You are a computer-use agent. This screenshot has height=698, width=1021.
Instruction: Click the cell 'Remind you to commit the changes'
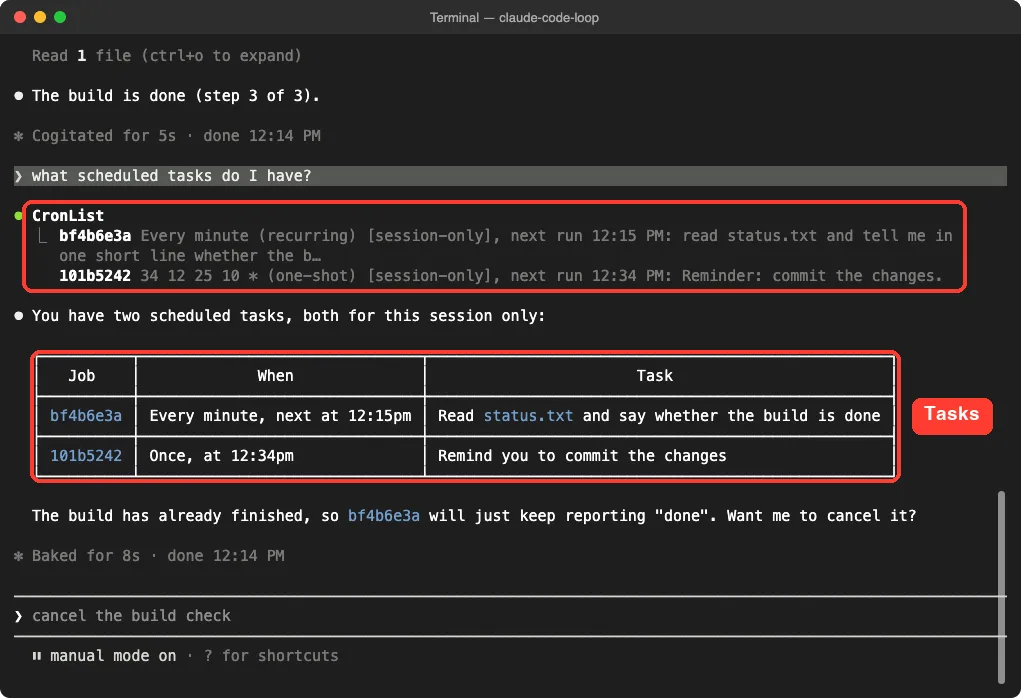[x=582, y=456]
